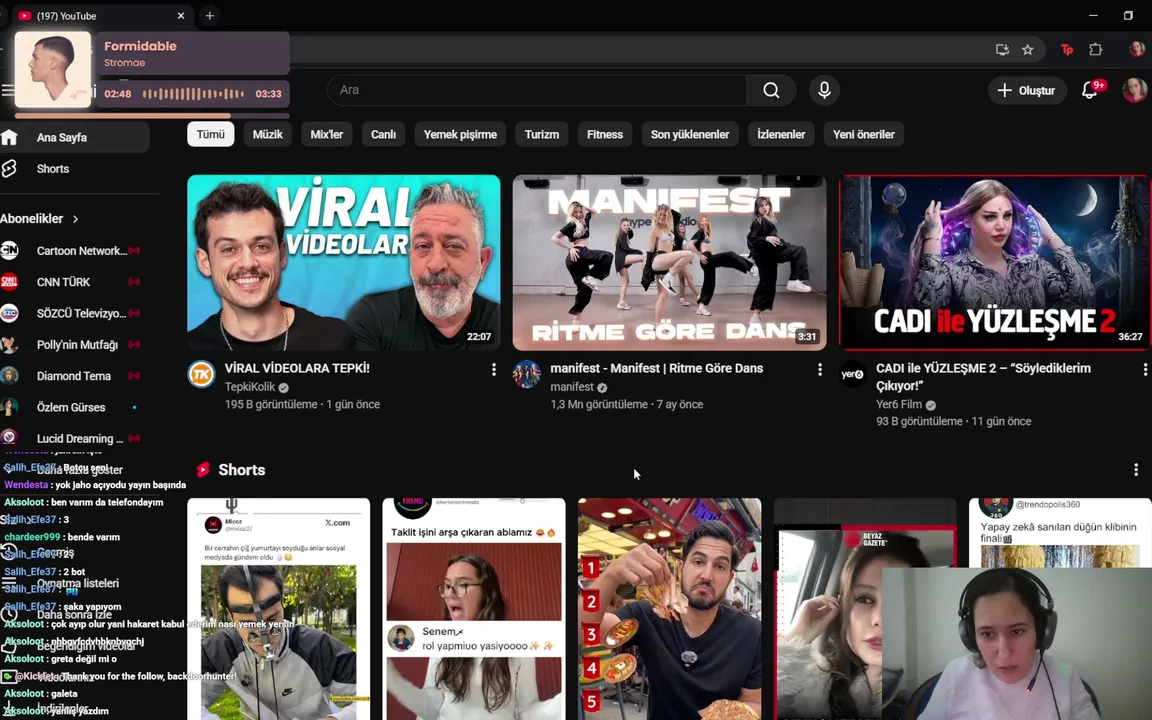Viewport: 1152px width, 720px height.
Task: Go to Ana Sayfa in sidebar
Action: (75, 137)
